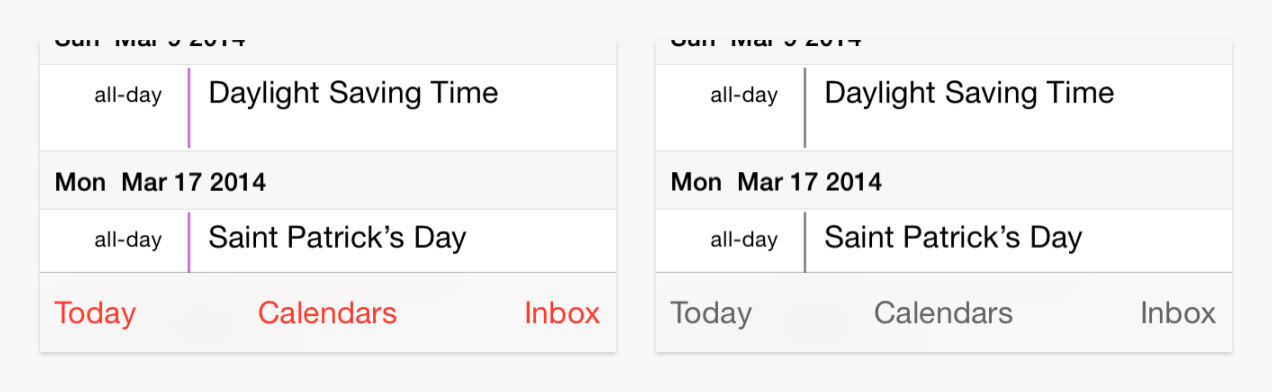Select Saint Patrick's Day event with gray bar
Image resolution: width=1272 pixels, height=392 pixels.
coord(944,241)
